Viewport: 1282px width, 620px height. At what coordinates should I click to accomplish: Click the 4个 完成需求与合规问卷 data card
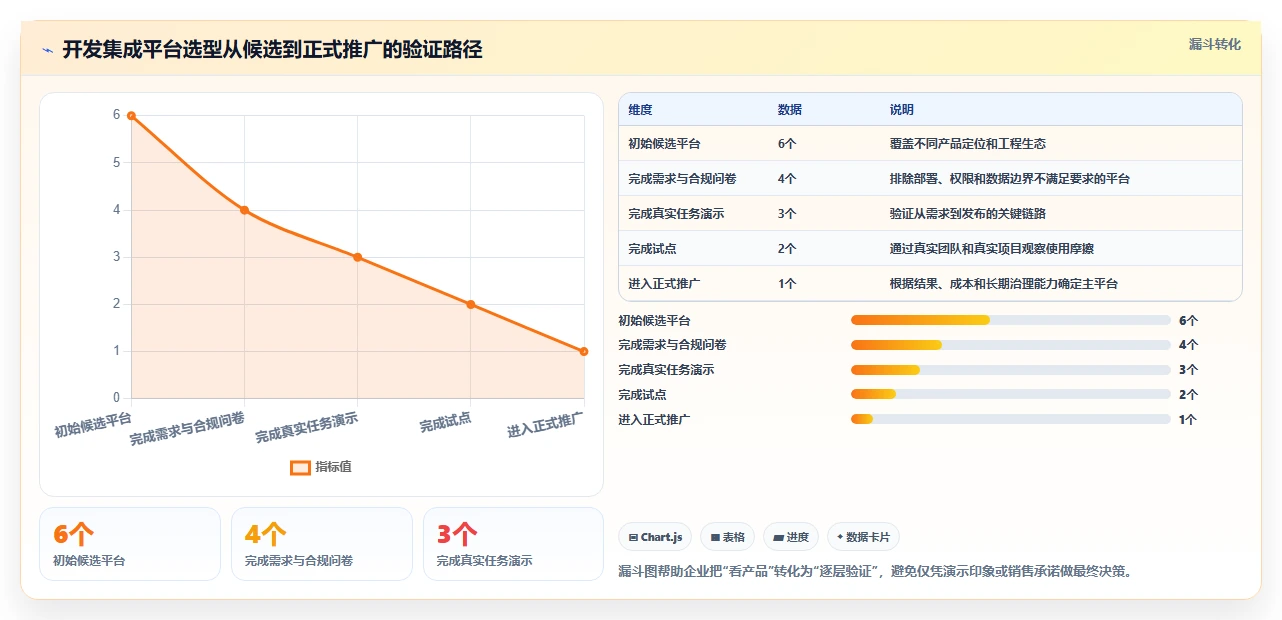point(322,544)
